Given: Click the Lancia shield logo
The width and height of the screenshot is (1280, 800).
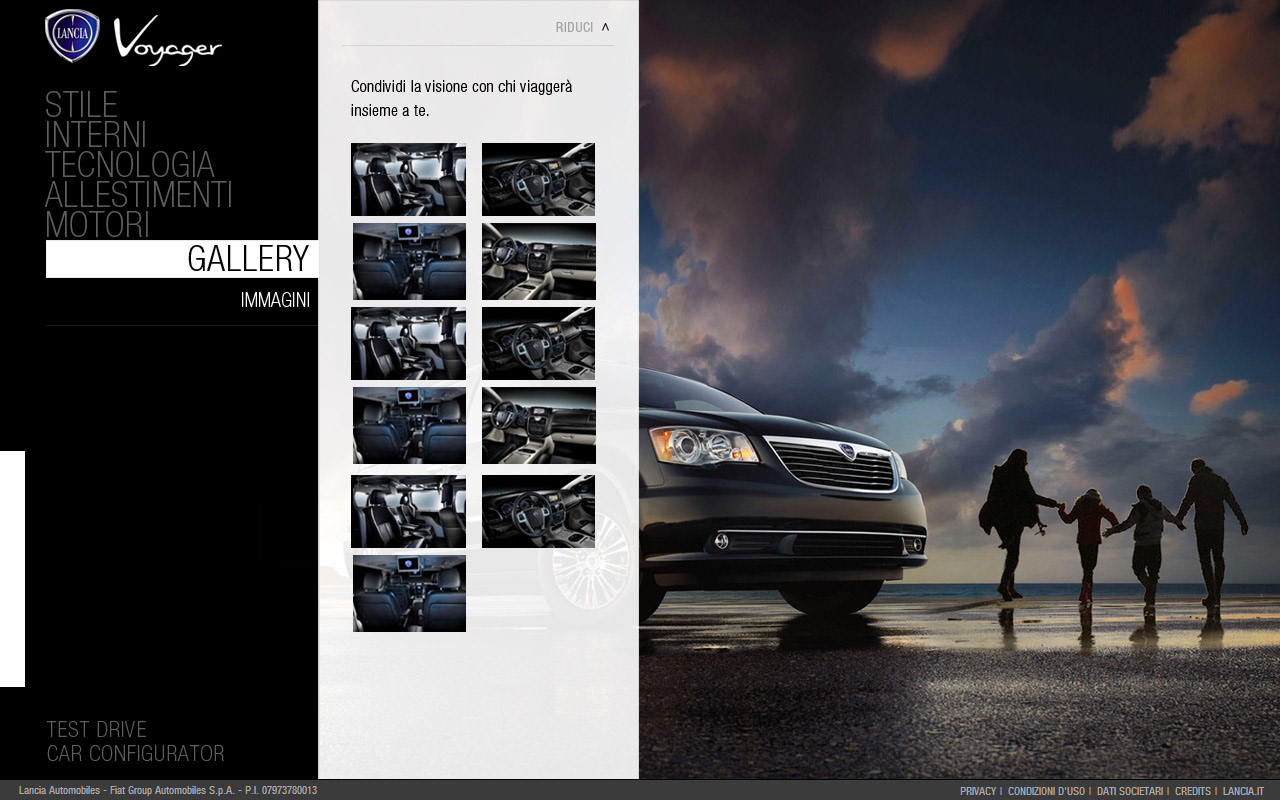Looking at the screenshot, I should 73,36.
